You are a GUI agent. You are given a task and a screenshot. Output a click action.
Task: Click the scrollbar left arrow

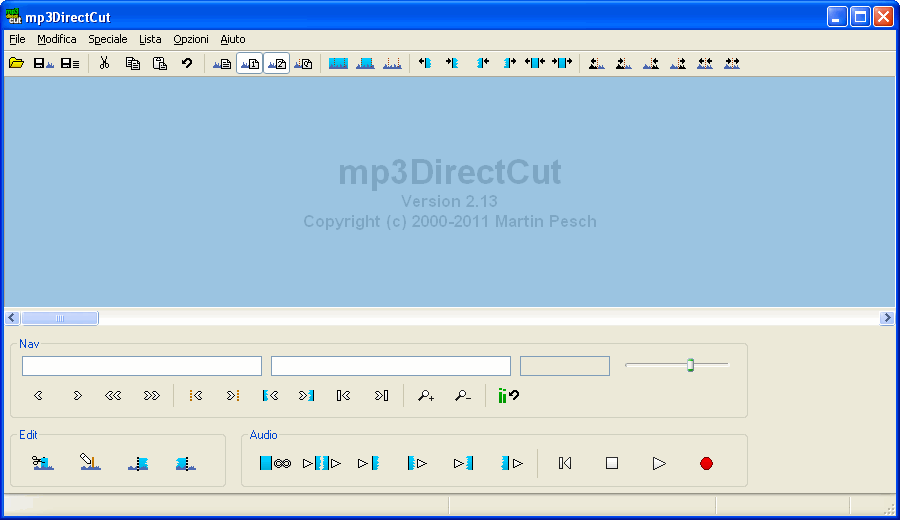point(12,318)
